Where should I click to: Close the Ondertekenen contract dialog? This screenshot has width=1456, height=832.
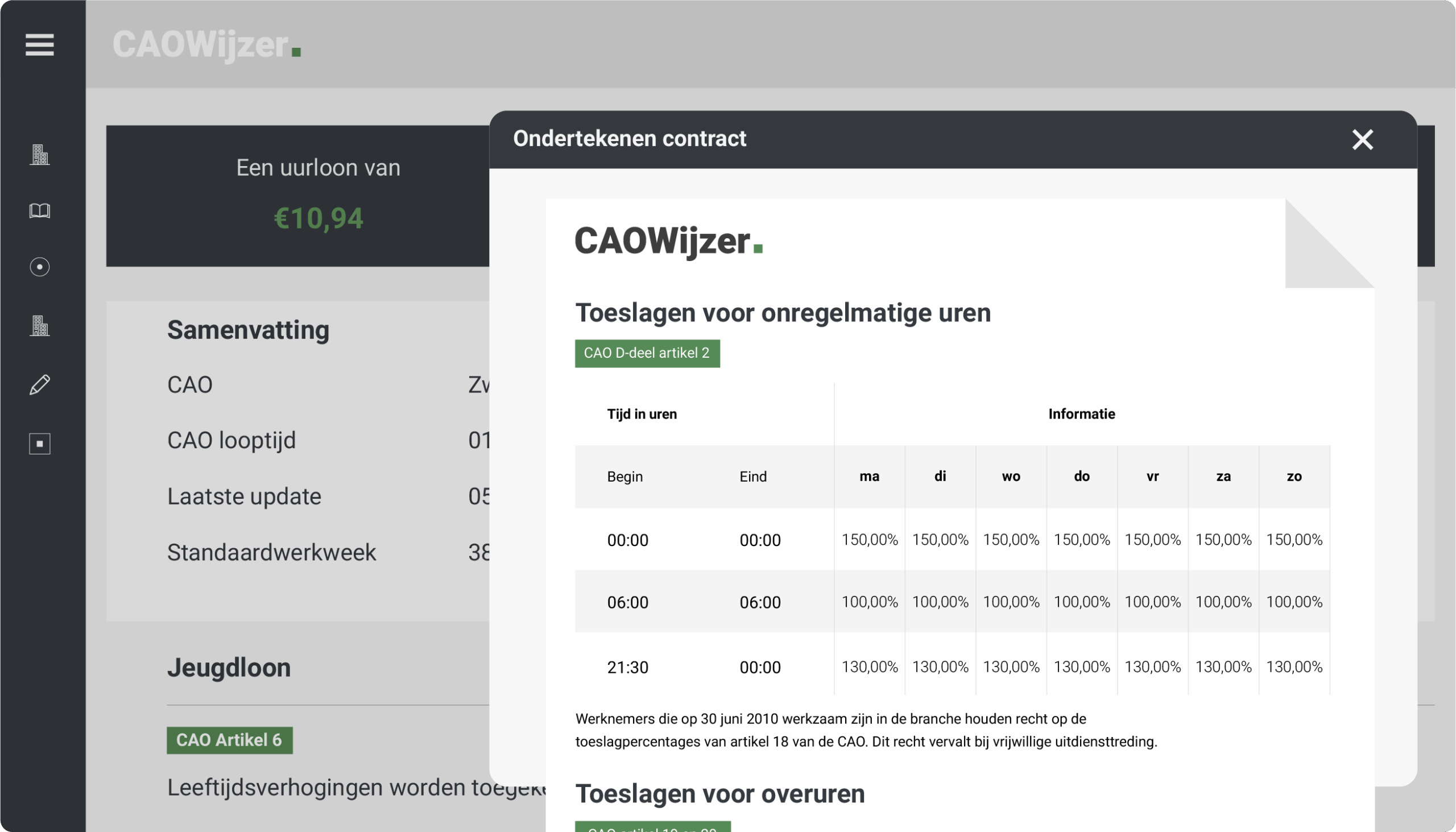[x=1362, y=139]
